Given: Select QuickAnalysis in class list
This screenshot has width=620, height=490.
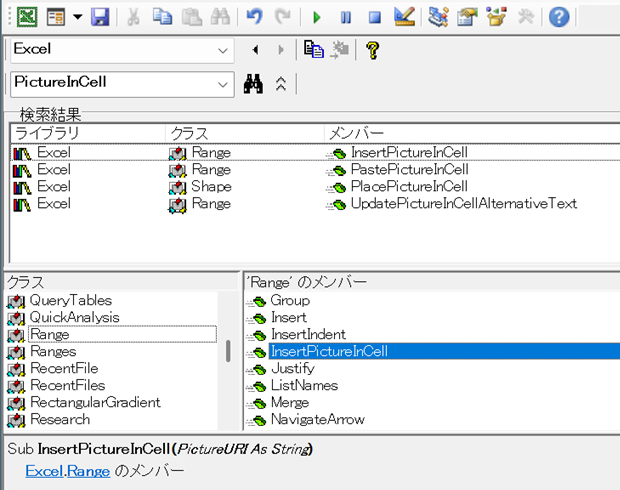Looking at the screenshot, I should 74,317.
